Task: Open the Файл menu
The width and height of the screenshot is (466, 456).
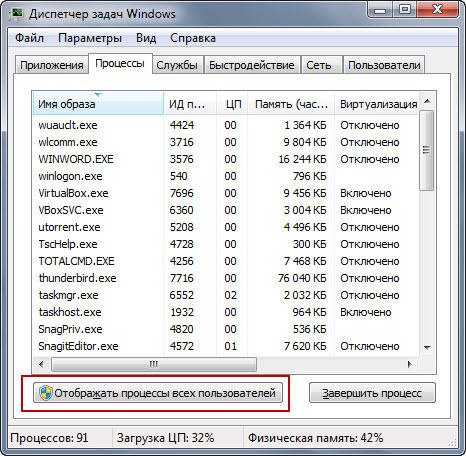Action: tap(29, 38)
